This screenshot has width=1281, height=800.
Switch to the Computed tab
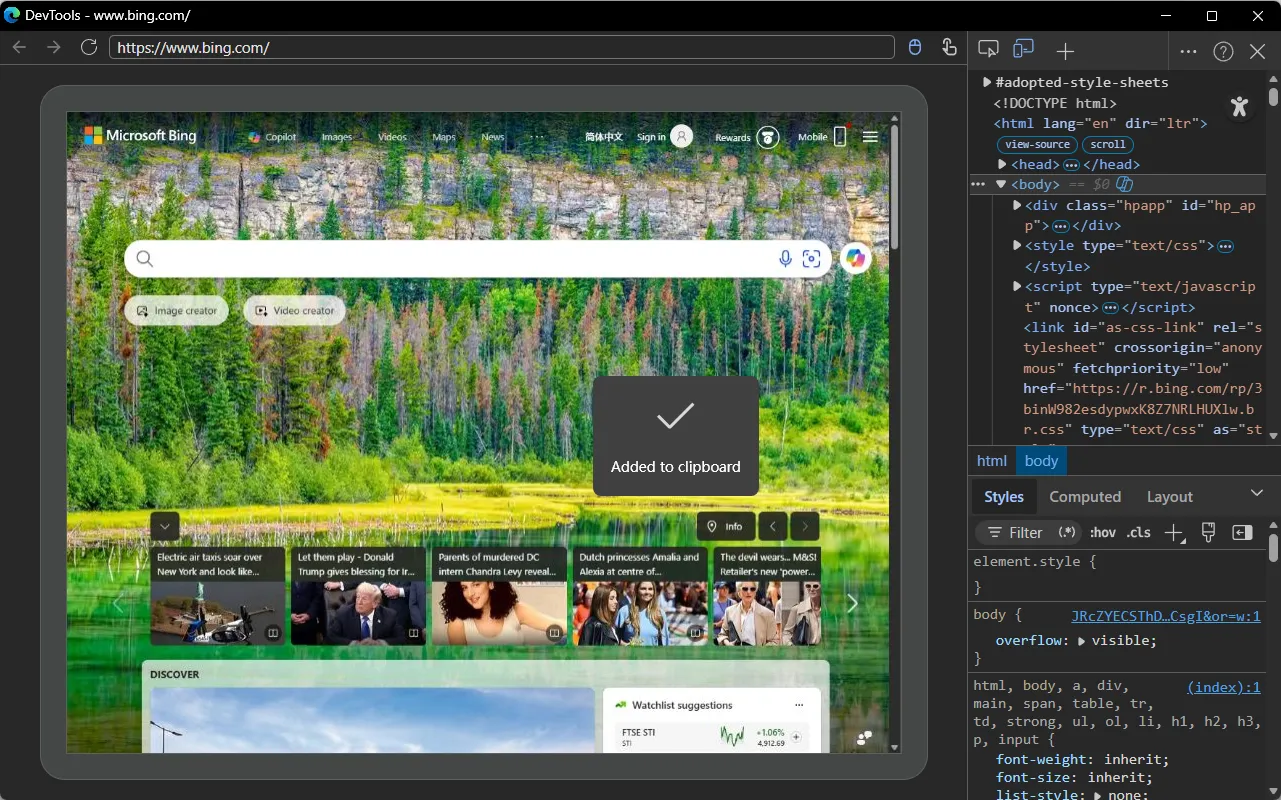(x=1085, y=497)
